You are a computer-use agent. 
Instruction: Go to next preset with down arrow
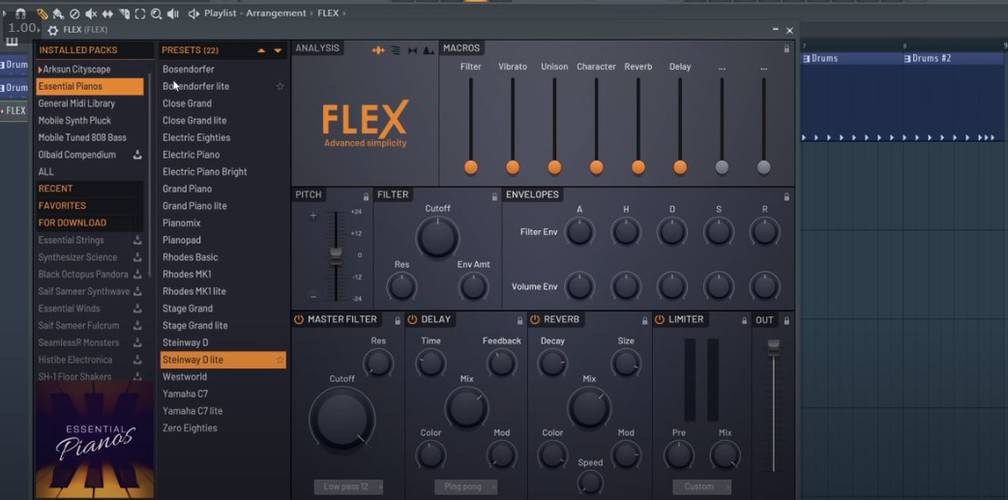(x=278, y=50)
